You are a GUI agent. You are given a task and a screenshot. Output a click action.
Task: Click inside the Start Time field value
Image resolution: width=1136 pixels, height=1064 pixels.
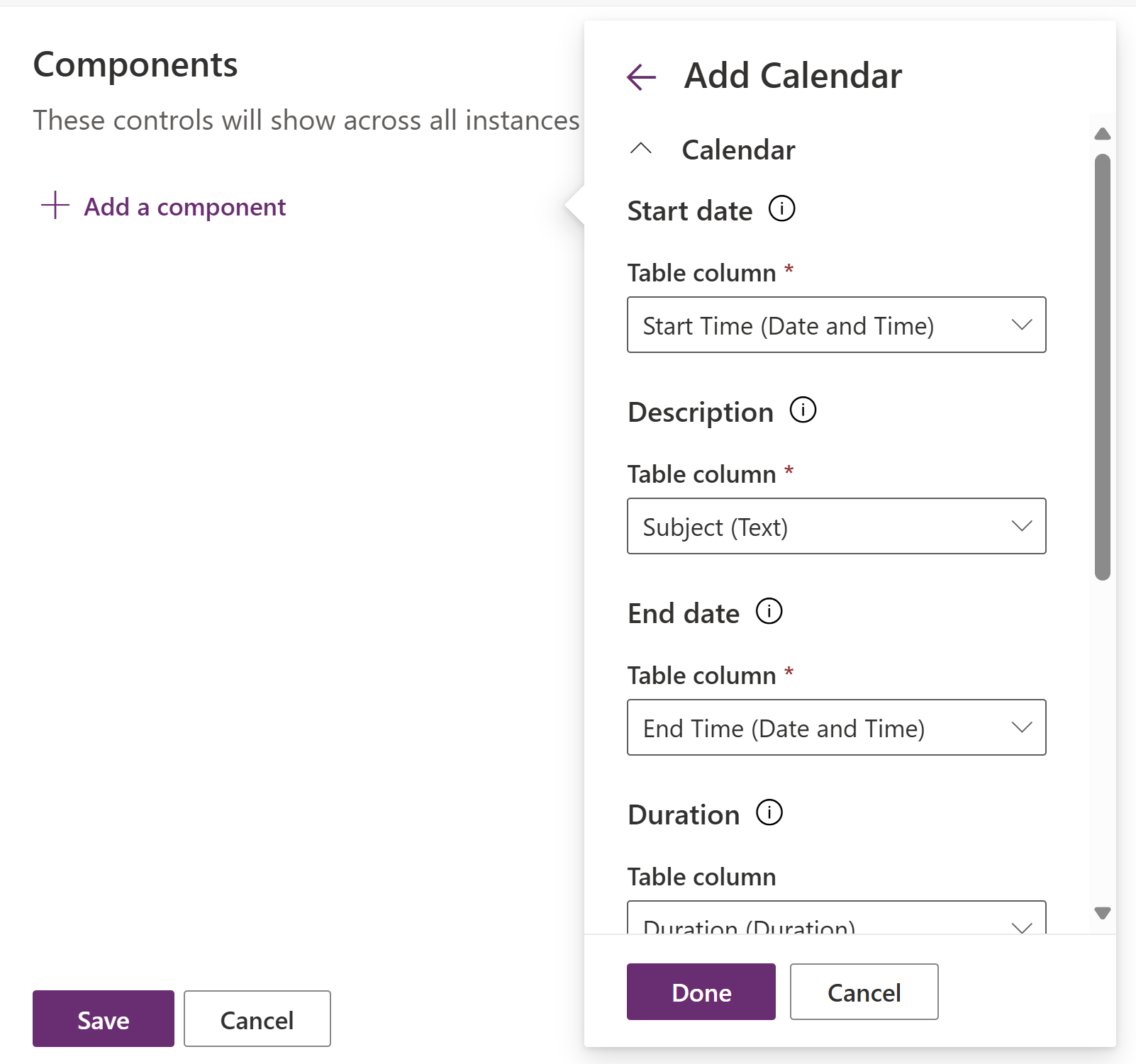point(787,325)
